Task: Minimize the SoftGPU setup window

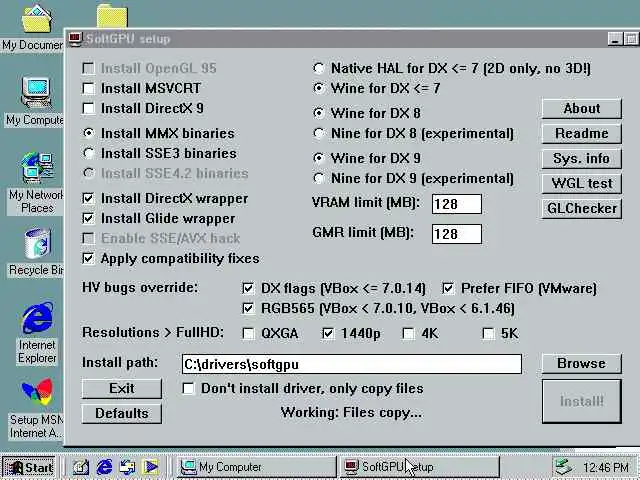Action: [x=615, y=39]
